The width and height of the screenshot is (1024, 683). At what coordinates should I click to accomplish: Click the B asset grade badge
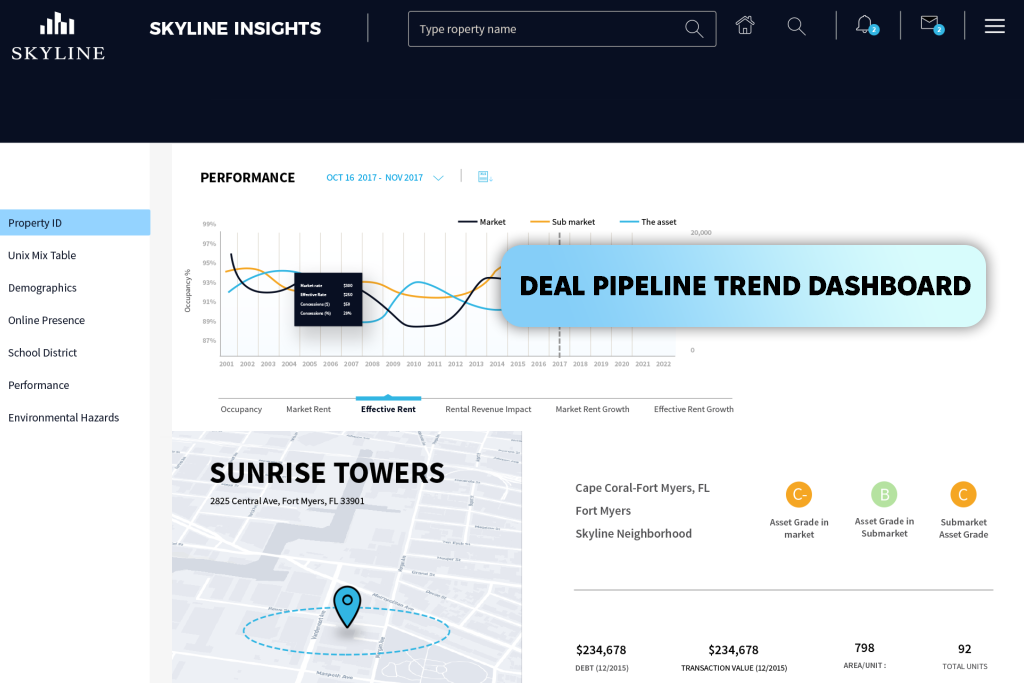[884, 494]
